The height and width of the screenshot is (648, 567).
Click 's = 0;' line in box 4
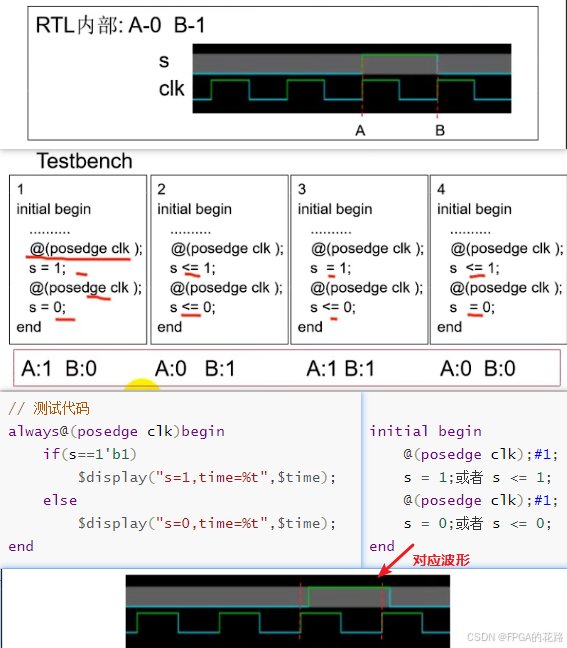(x=472, y=307)
